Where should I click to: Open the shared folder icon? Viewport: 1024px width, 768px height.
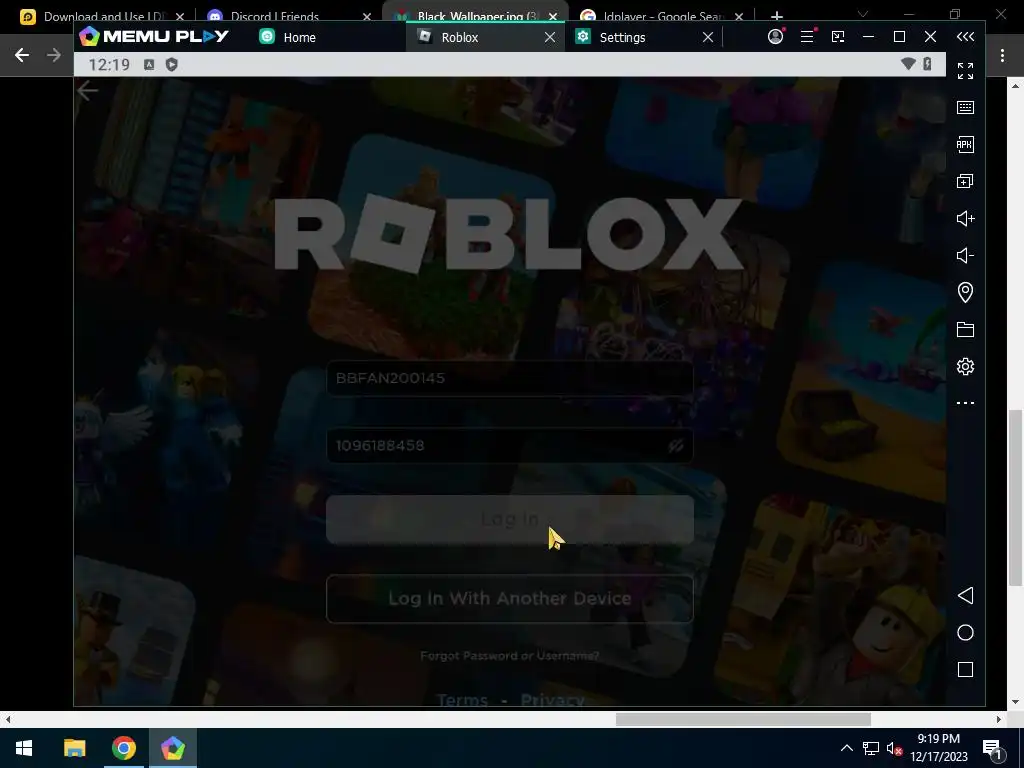click(x=965, y=329)
